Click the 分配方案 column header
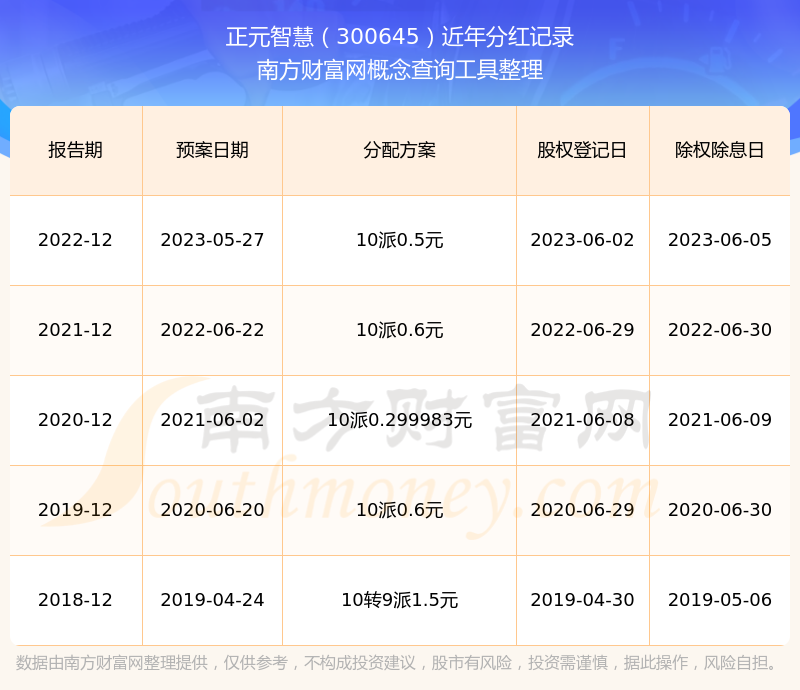This screenshot has width=800, height=690. point(399,150)
